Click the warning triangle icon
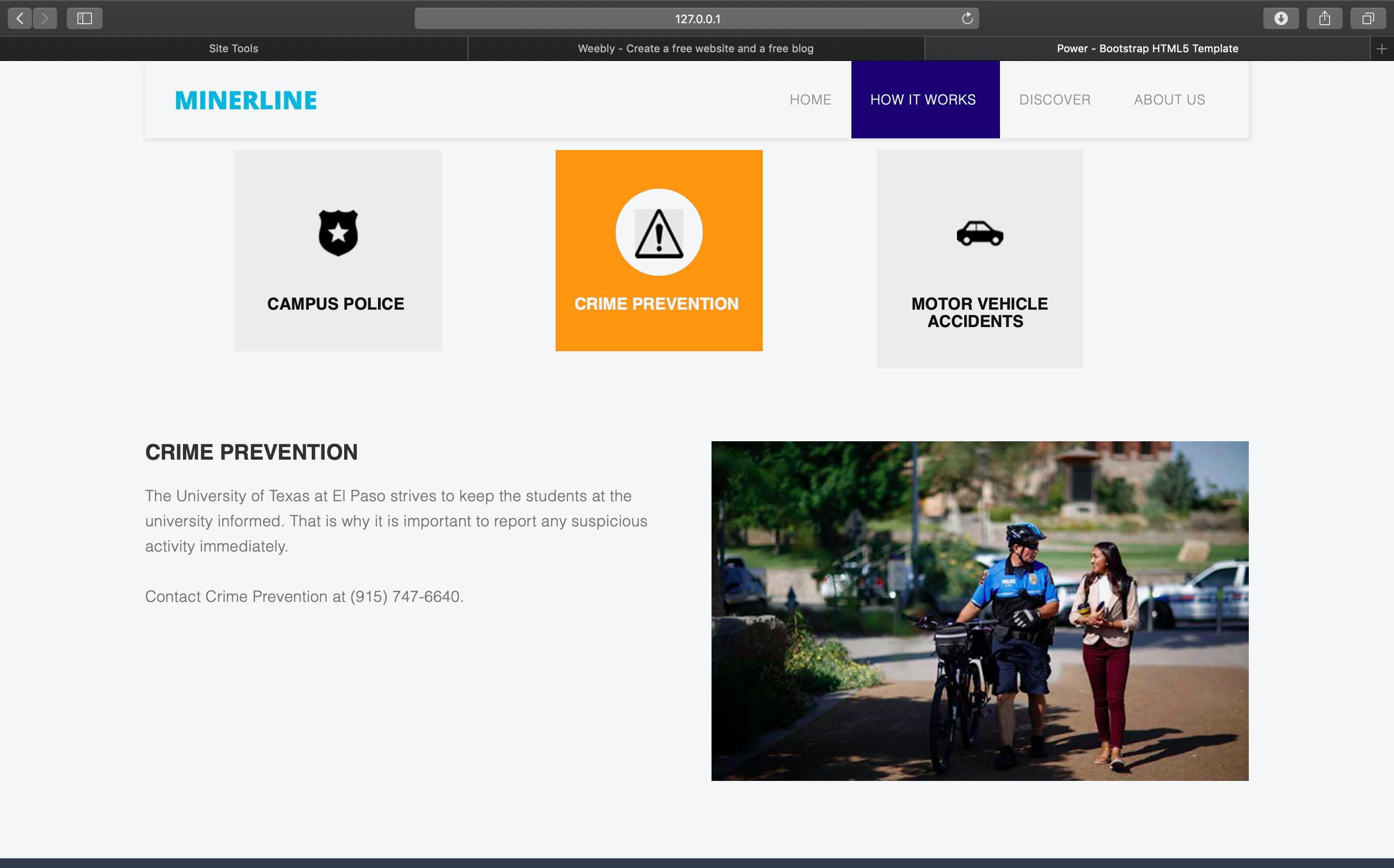This screenshot has width=1394, height=868. [659, 233]
